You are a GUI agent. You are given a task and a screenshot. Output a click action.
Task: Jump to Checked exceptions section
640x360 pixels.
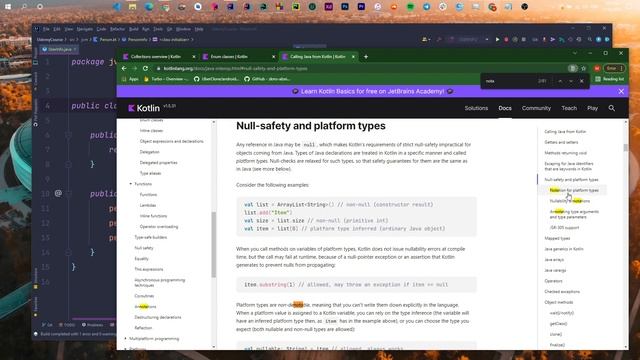(x=562, y=291)
